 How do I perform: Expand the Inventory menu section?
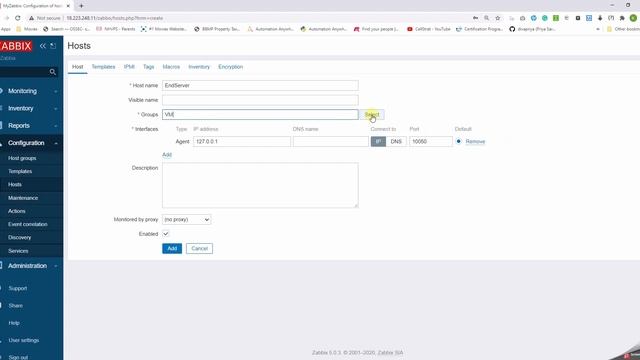[x=31, y=108]
